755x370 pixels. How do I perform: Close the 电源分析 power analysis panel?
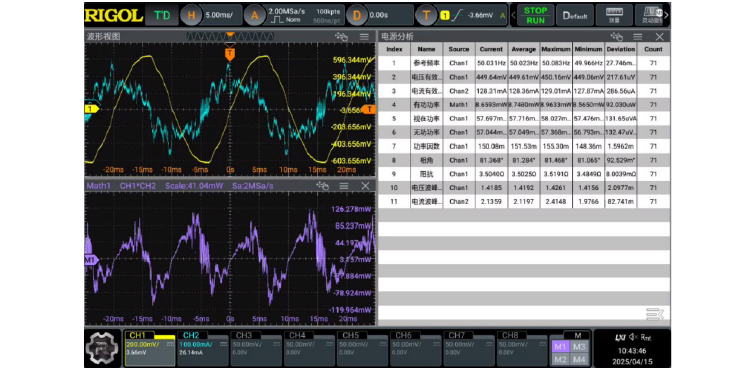point(660,37)
